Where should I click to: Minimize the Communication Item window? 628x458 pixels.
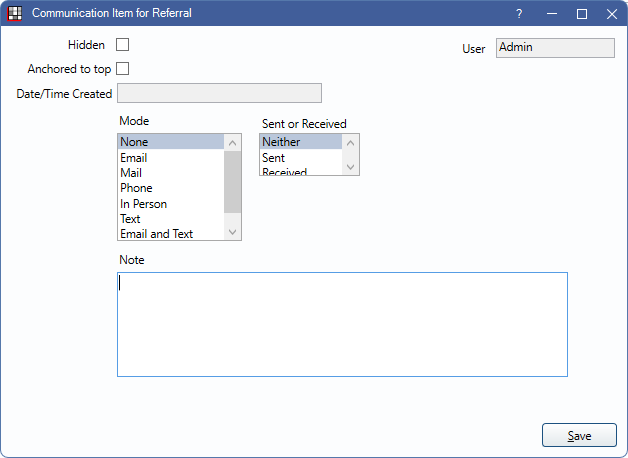coord(551,14)
